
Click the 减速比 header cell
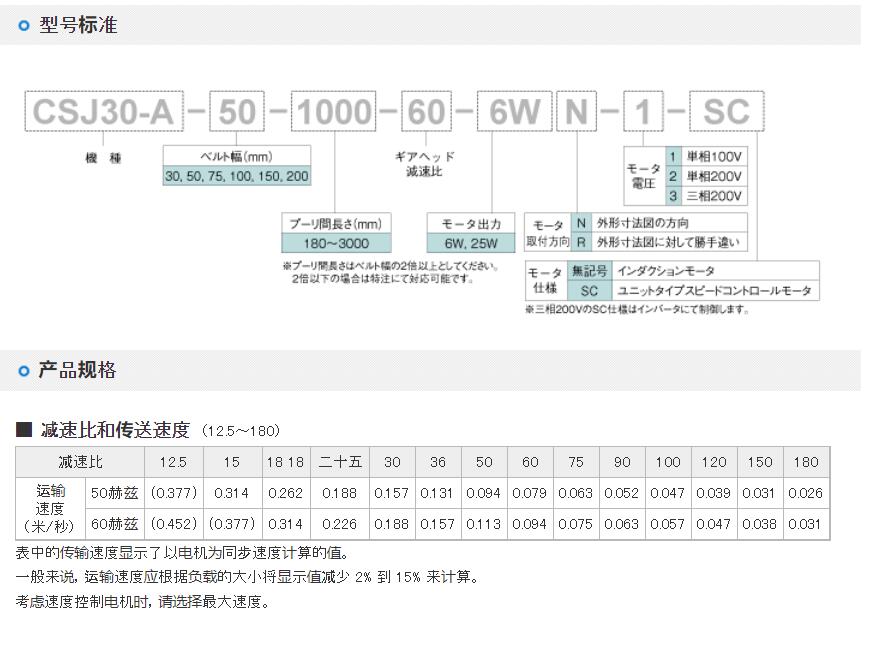tap(80, 462)
